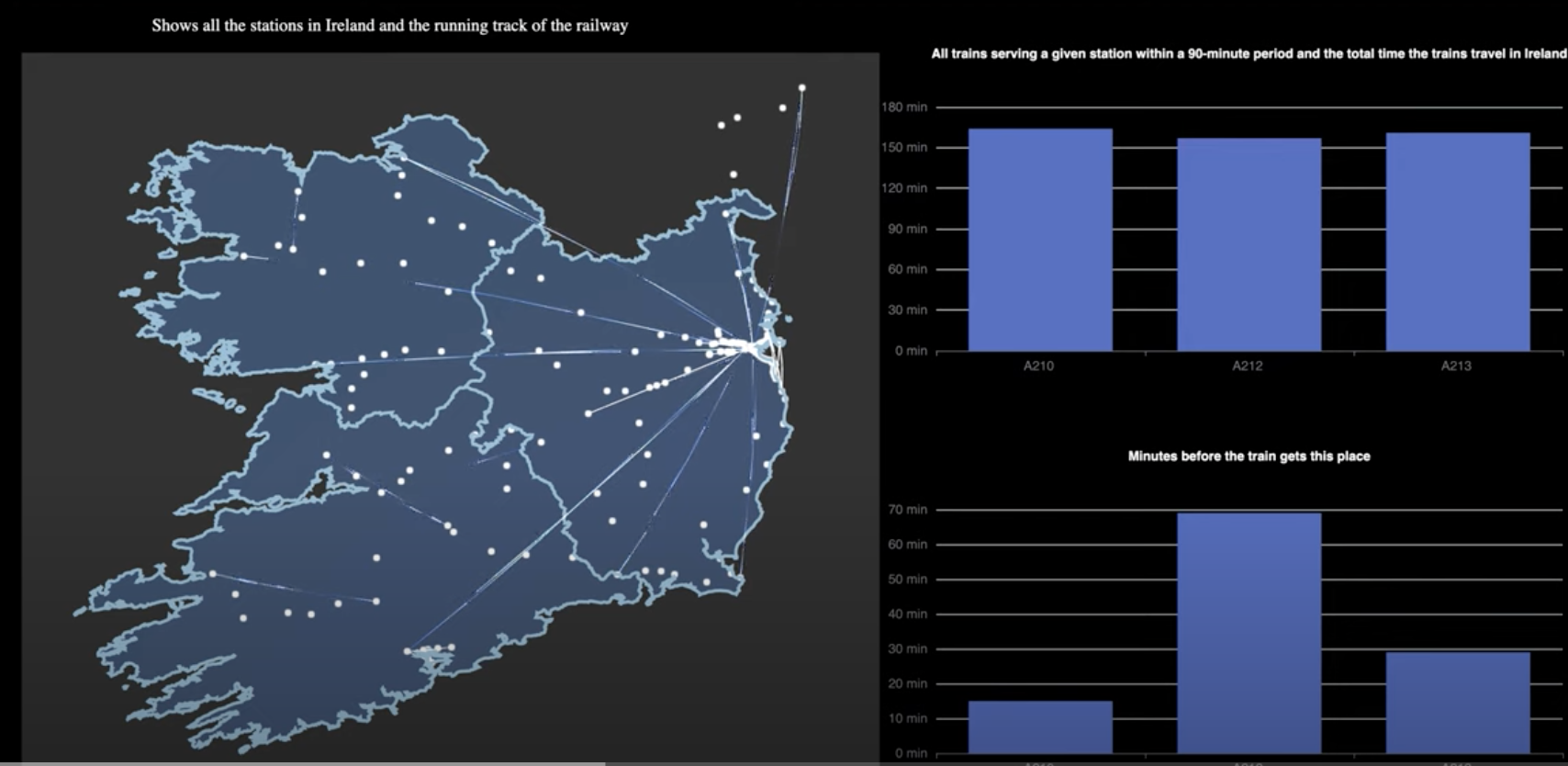The width and height of the screenshot is (1568, 766).
Task: Click the '90 min' axis label
Action: tap(907, 229)
